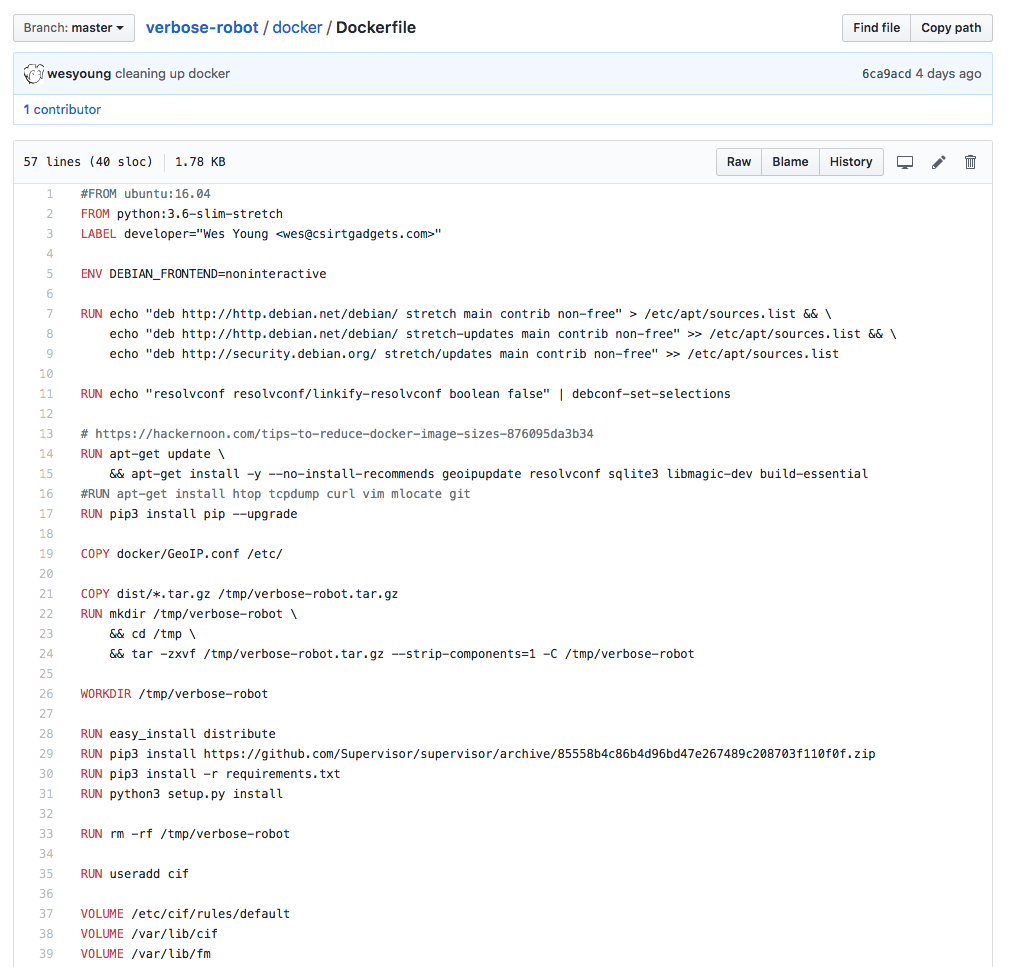Click the Supervisor archive zip URL line
1010x967 pixels.
(x=478, y=754)
